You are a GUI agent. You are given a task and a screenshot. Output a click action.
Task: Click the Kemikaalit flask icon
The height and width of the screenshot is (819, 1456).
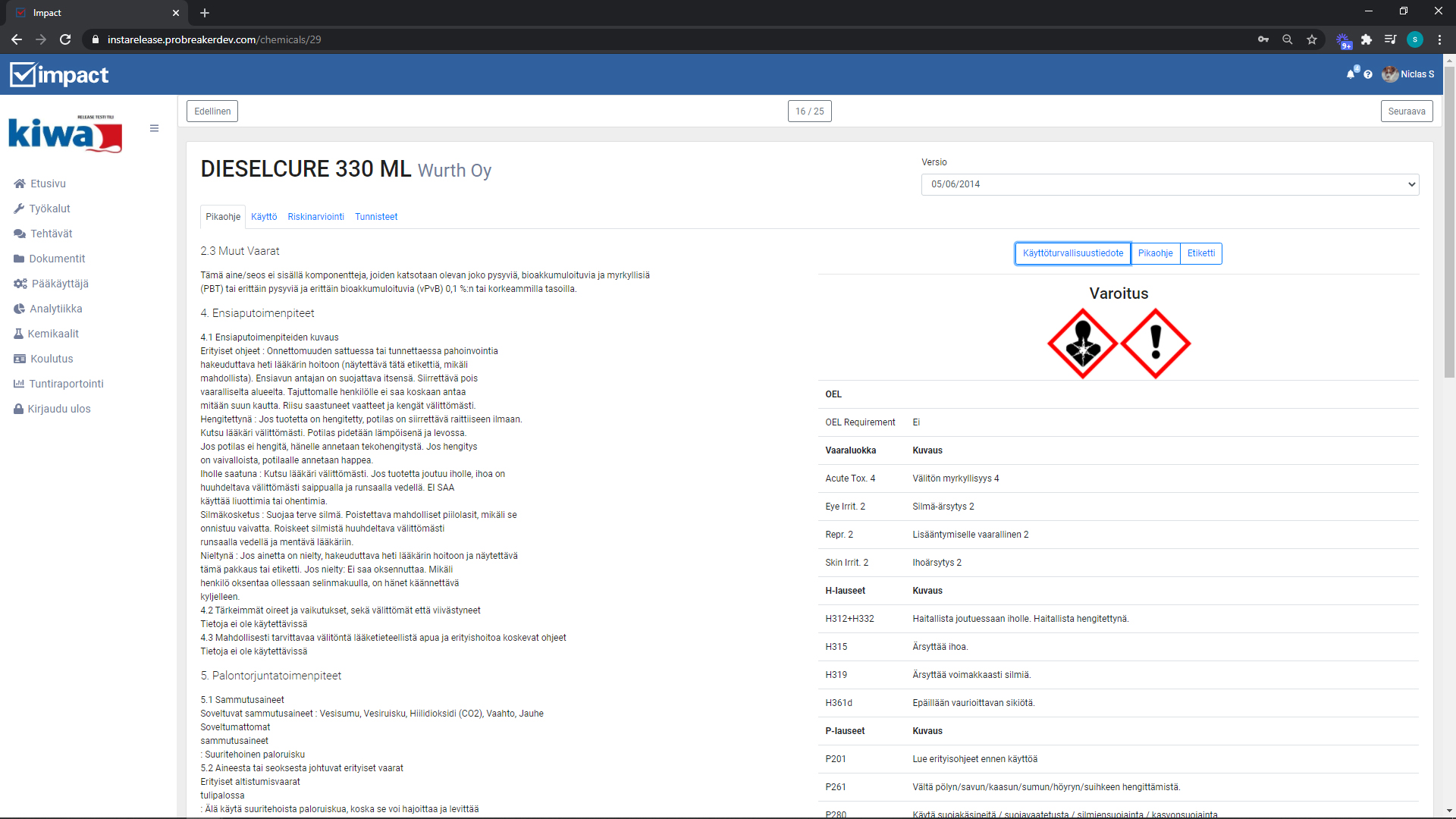[18, 334]
